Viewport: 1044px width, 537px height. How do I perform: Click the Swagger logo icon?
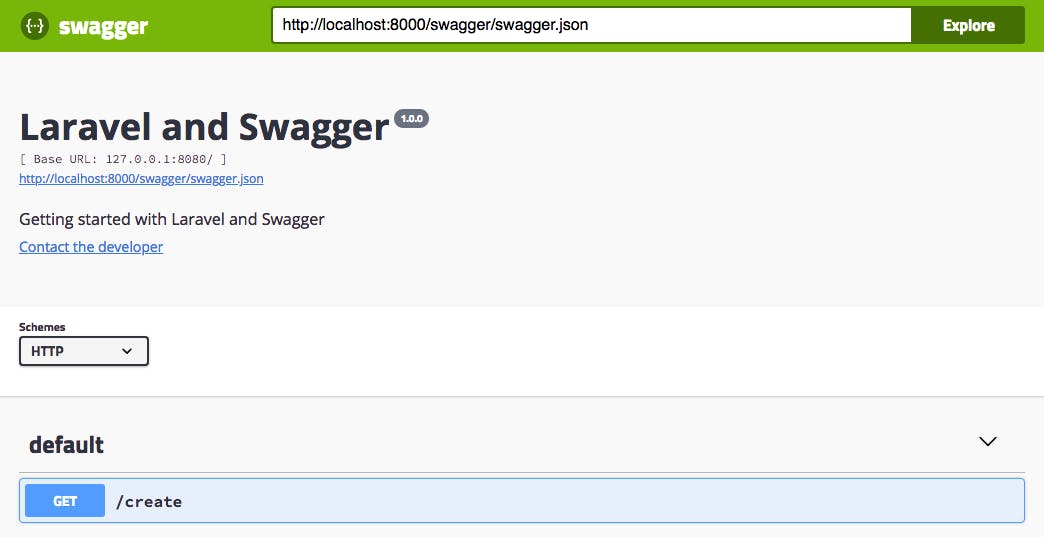(x=35, y=26)
